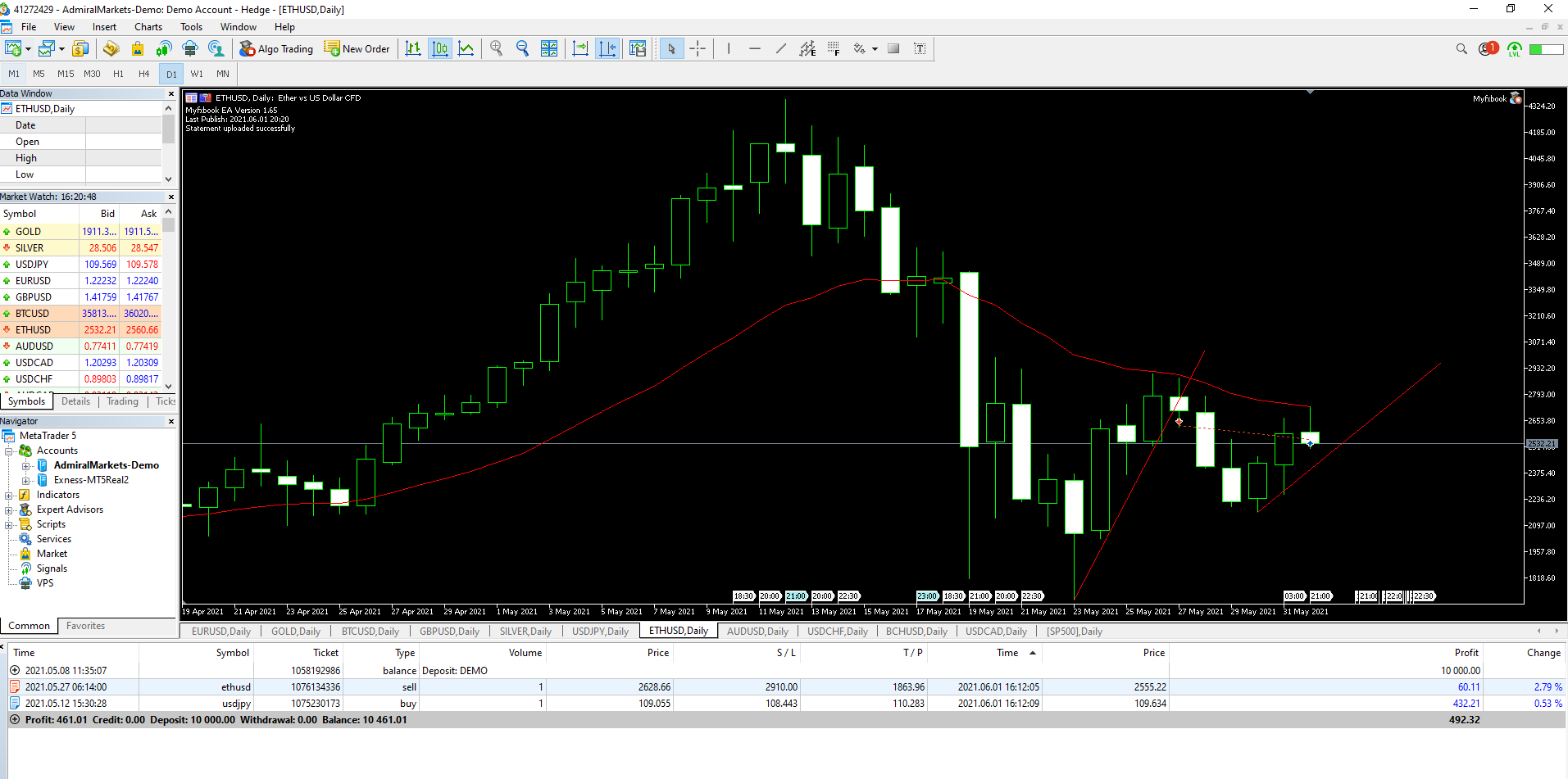
Task: Open the Tools menu
Action: click(x=191, y=27)
